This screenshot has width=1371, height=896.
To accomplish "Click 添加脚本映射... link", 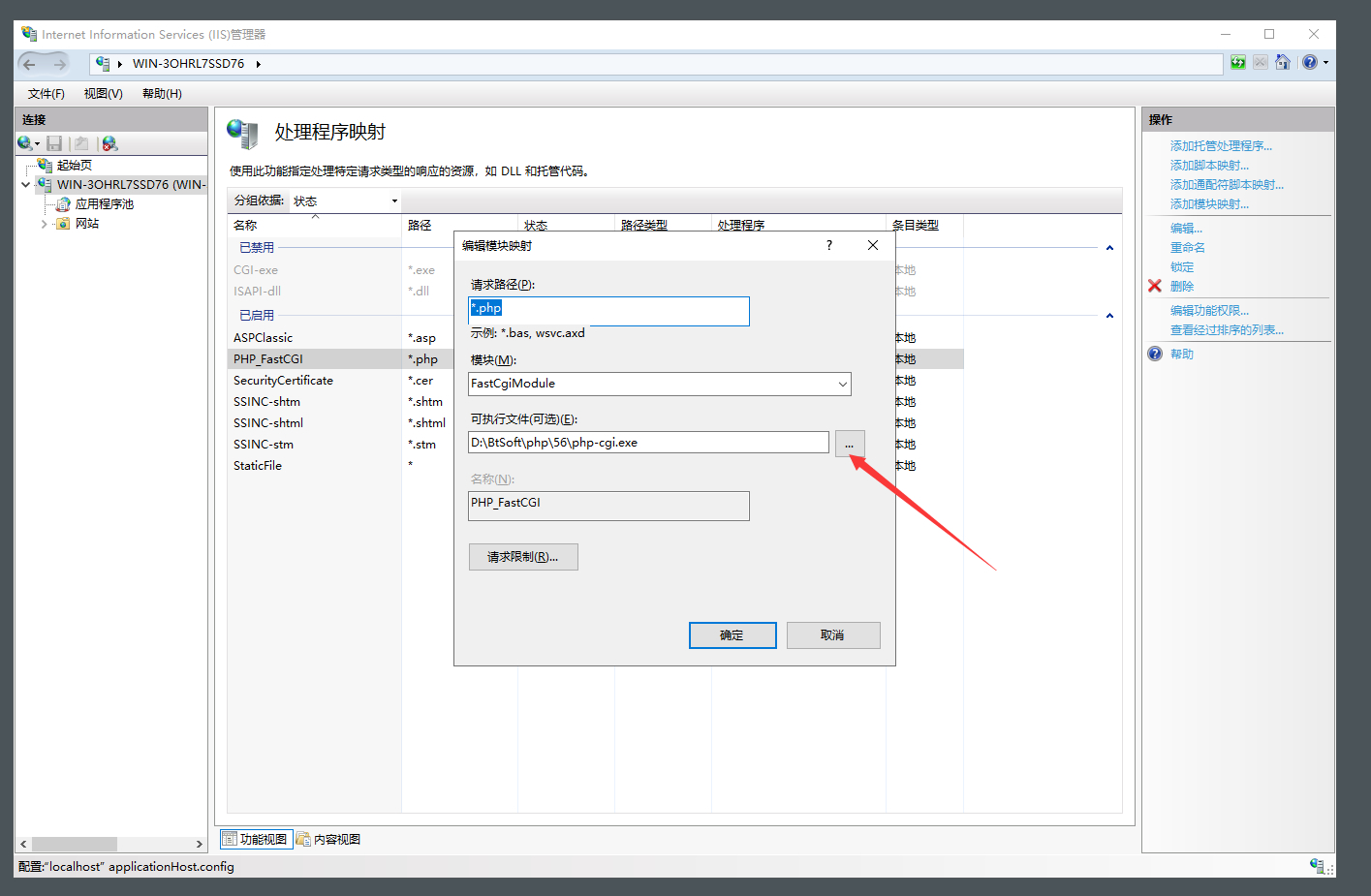I will tap(1209, 166).
